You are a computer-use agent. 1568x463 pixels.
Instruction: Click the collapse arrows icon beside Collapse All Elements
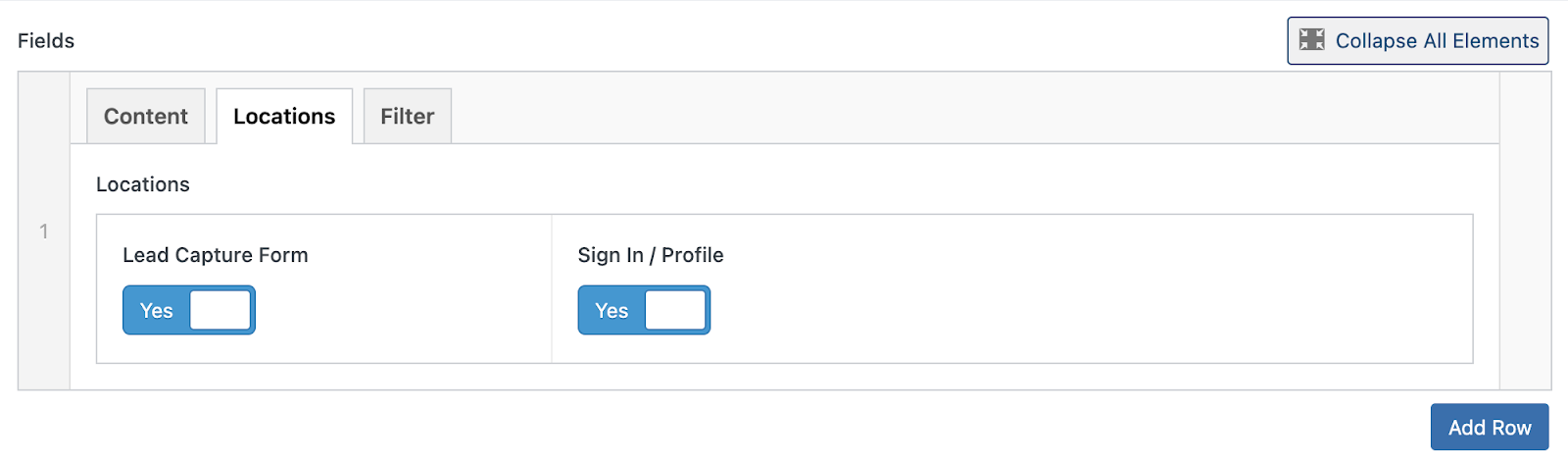[x=1311, y=39]
